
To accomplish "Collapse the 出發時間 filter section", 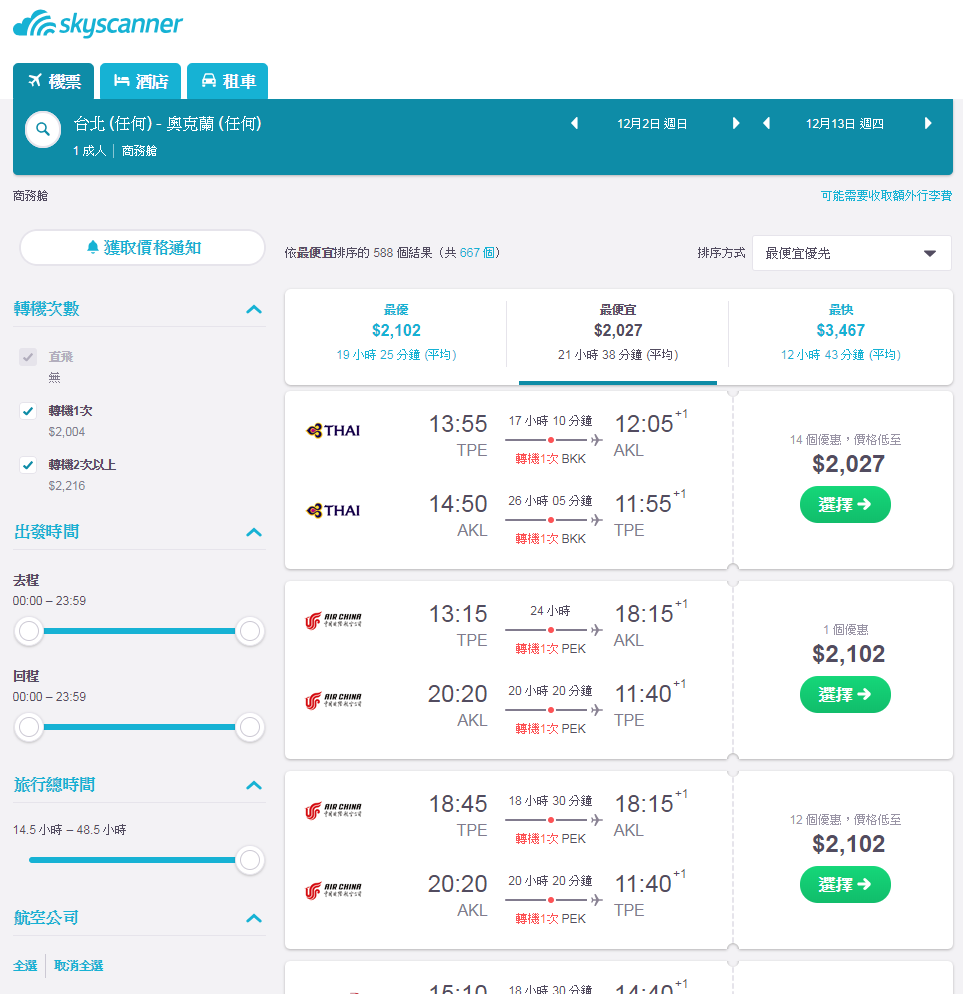I will pyautogui.click(x=254, y=532).
